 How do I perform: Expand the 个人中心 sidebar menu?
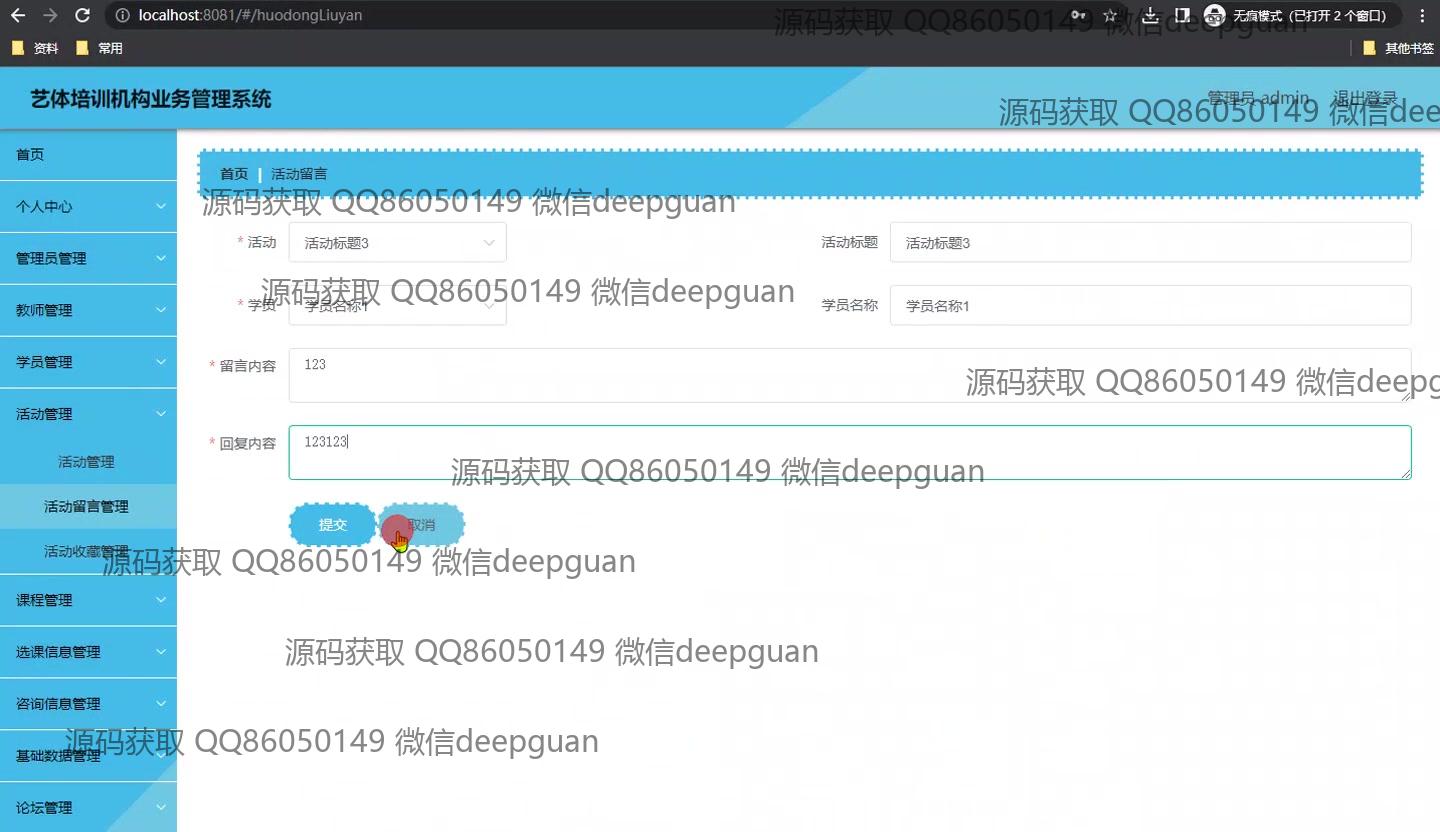[x=88, y=206]
